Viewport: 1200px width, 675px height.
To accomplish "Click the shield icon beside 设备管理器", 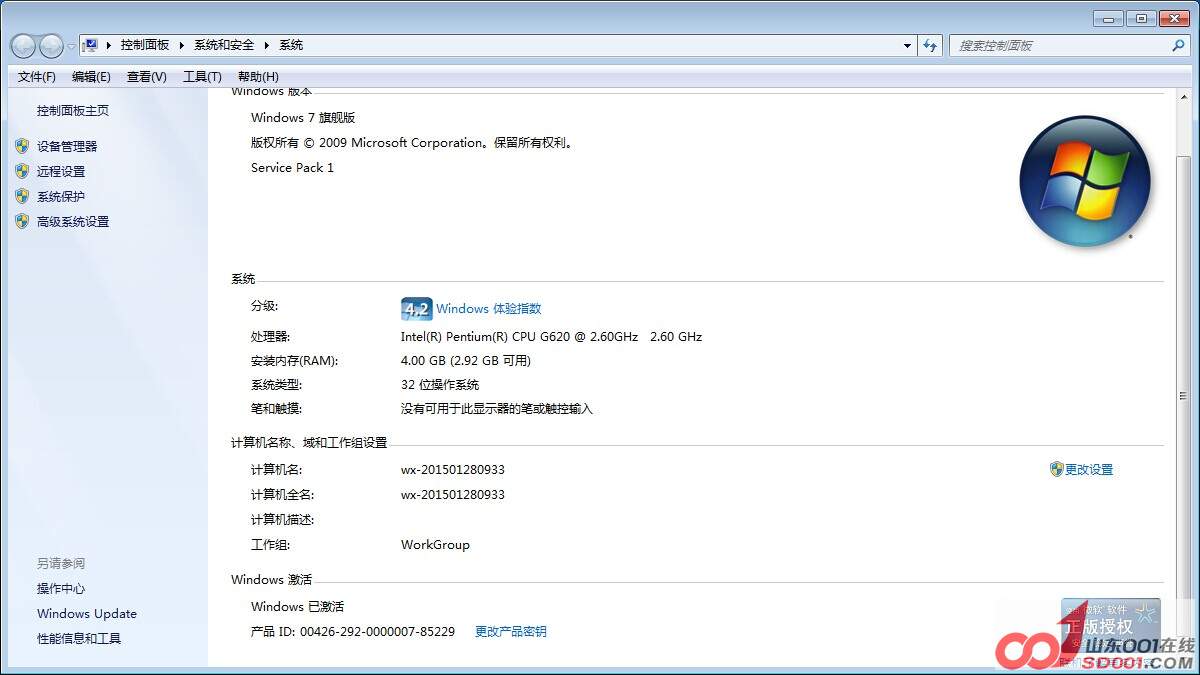I will click(22, 146).
